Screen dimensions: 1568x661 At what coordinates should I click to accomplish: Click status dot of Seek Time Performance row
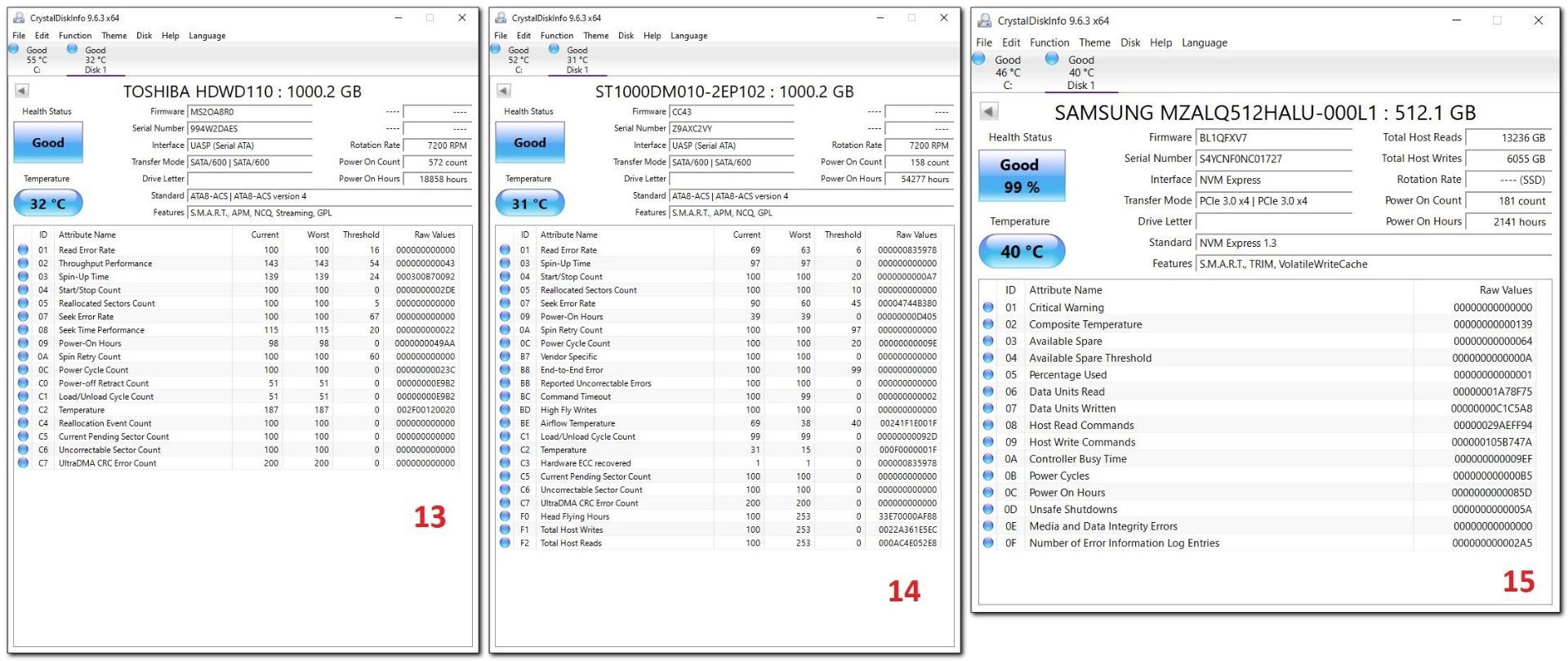click(x=23, y=330)
